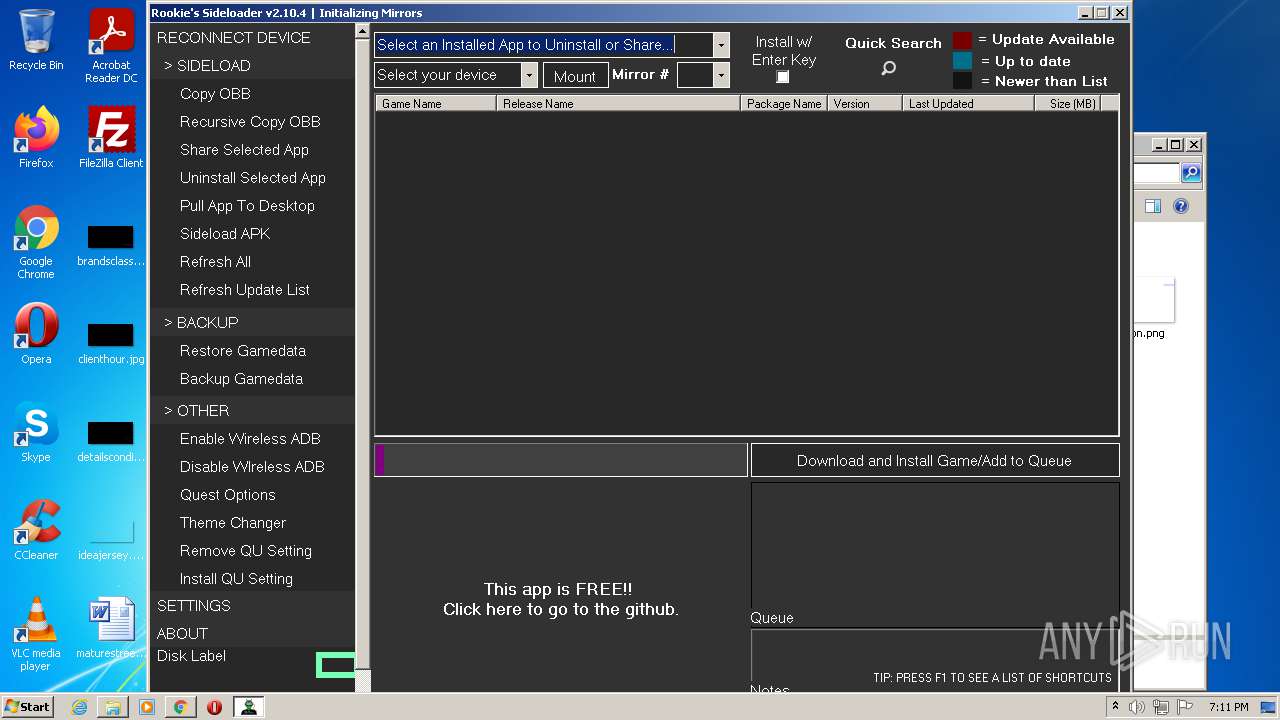The width and height of the screenshot is (1280, 720).
Task: Choose Share Selected App
Action: 244,150
